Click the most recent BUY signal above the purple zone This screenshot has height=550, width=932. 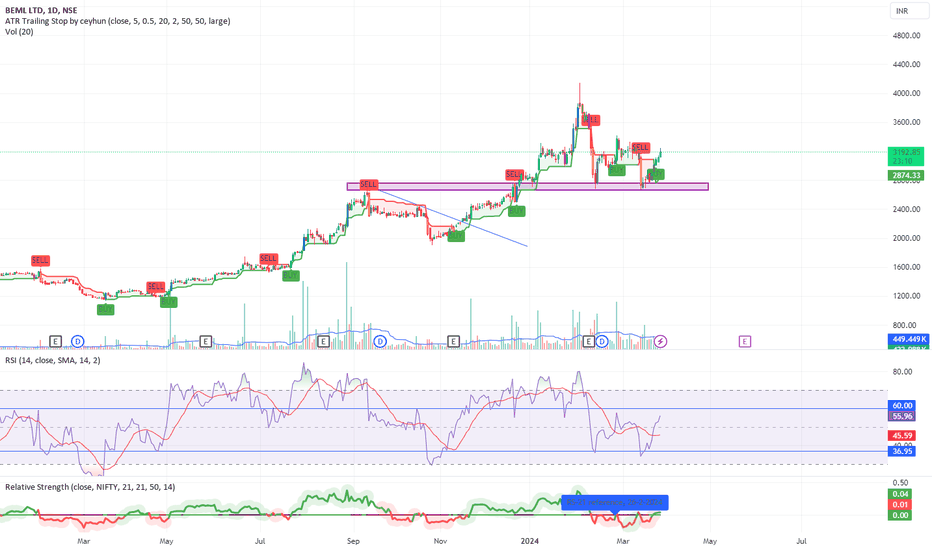click(656, 174)
